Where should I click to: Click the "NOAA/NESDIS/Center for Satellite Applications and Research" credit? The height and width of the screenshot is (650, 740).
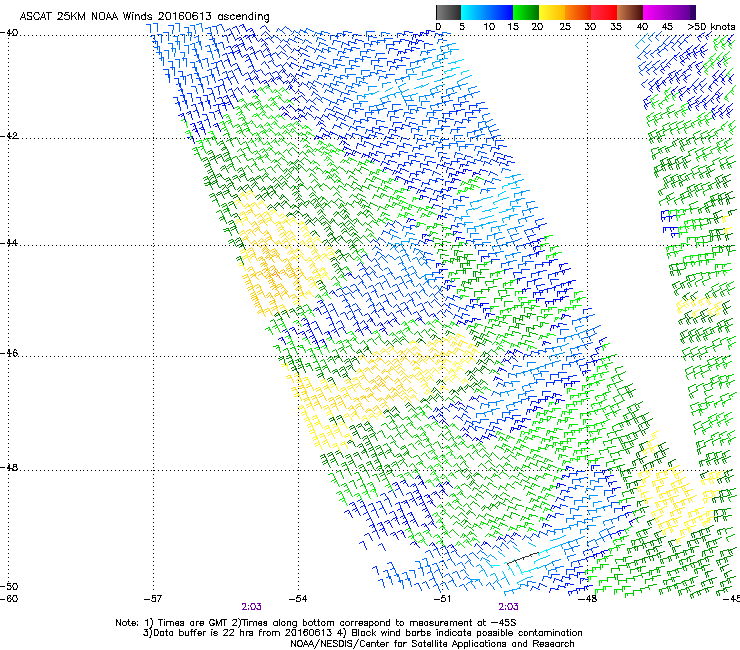click(432, 644)
